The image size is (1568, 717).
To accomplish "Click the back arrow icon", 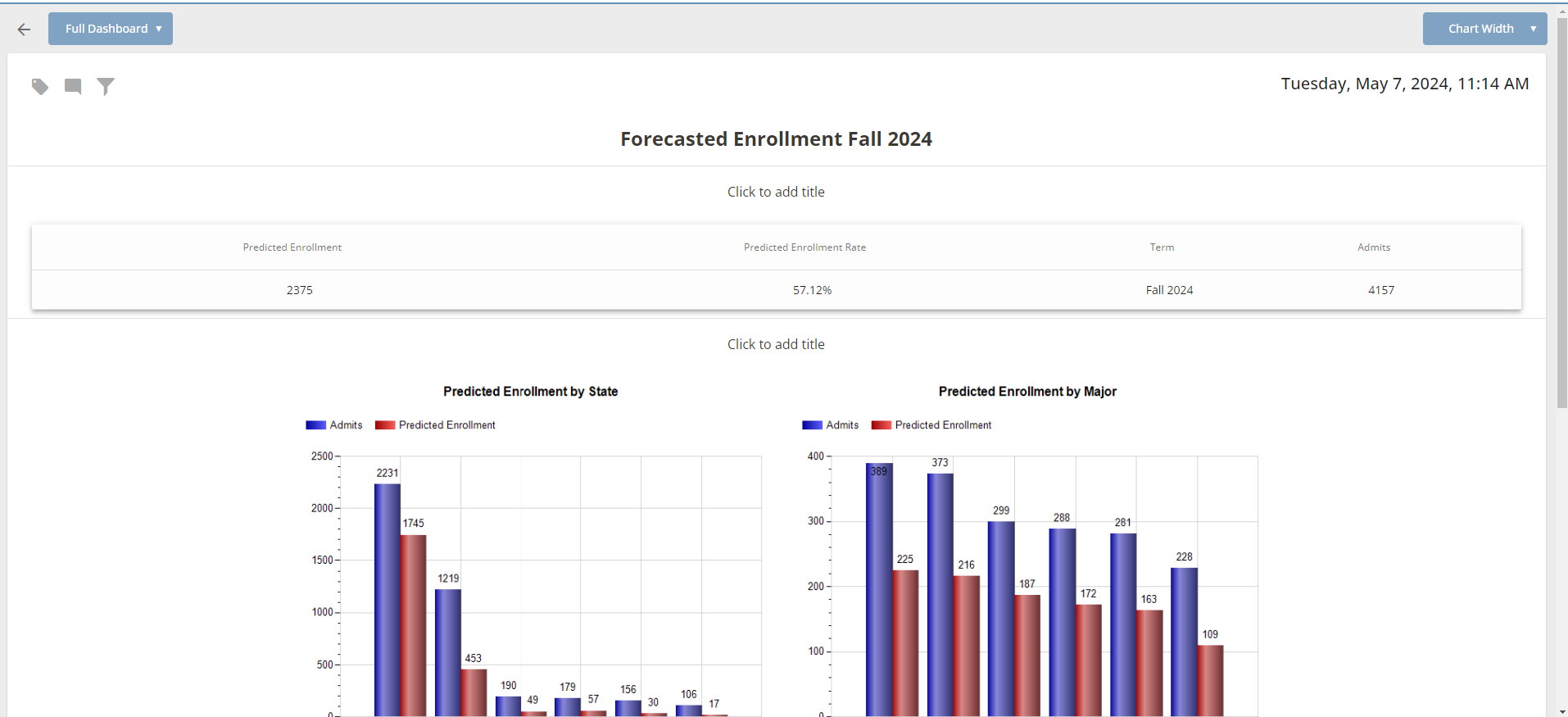I will pos(24,29).
